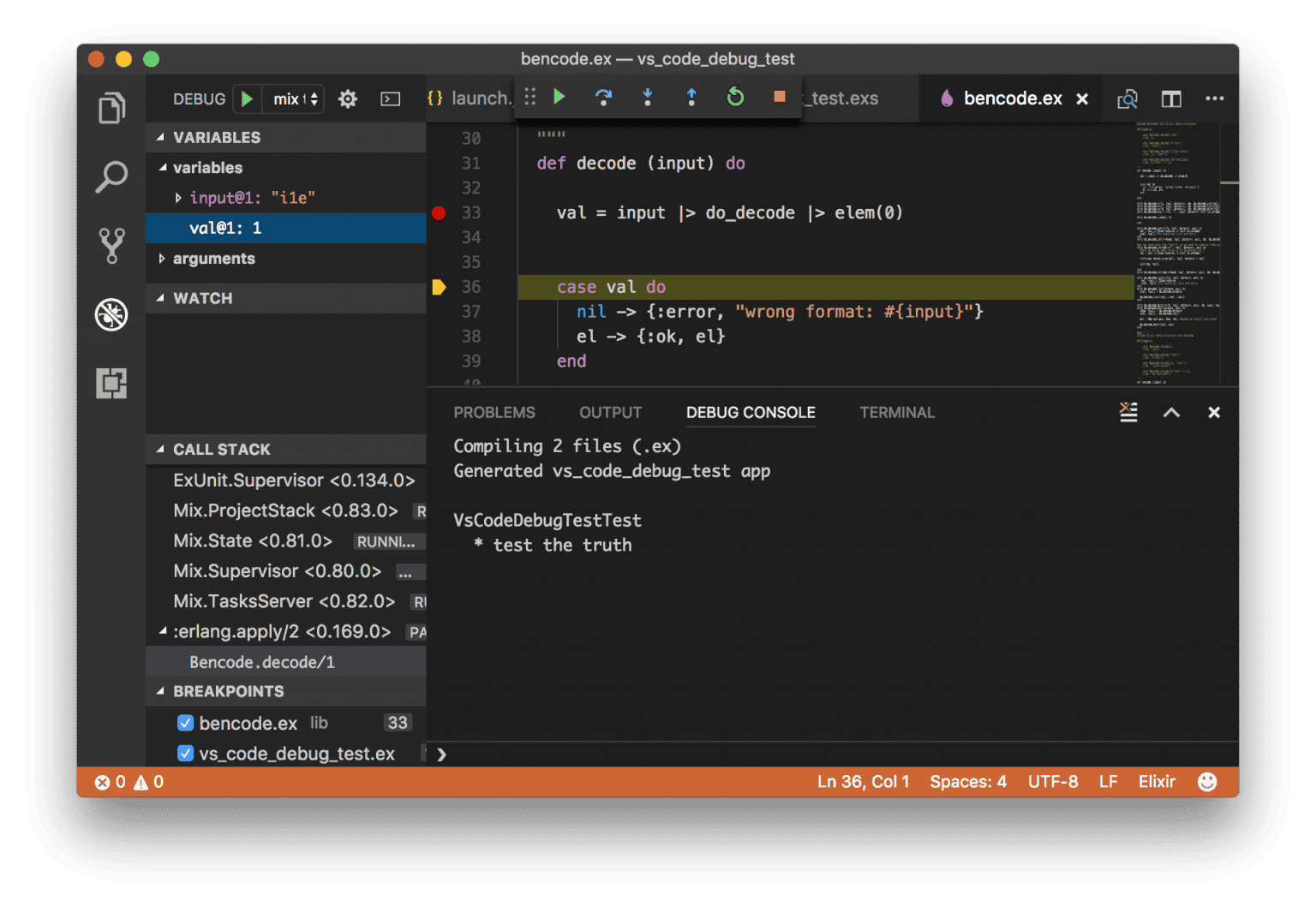Change indentation Spaces: 4

click(x=968, y=782)
